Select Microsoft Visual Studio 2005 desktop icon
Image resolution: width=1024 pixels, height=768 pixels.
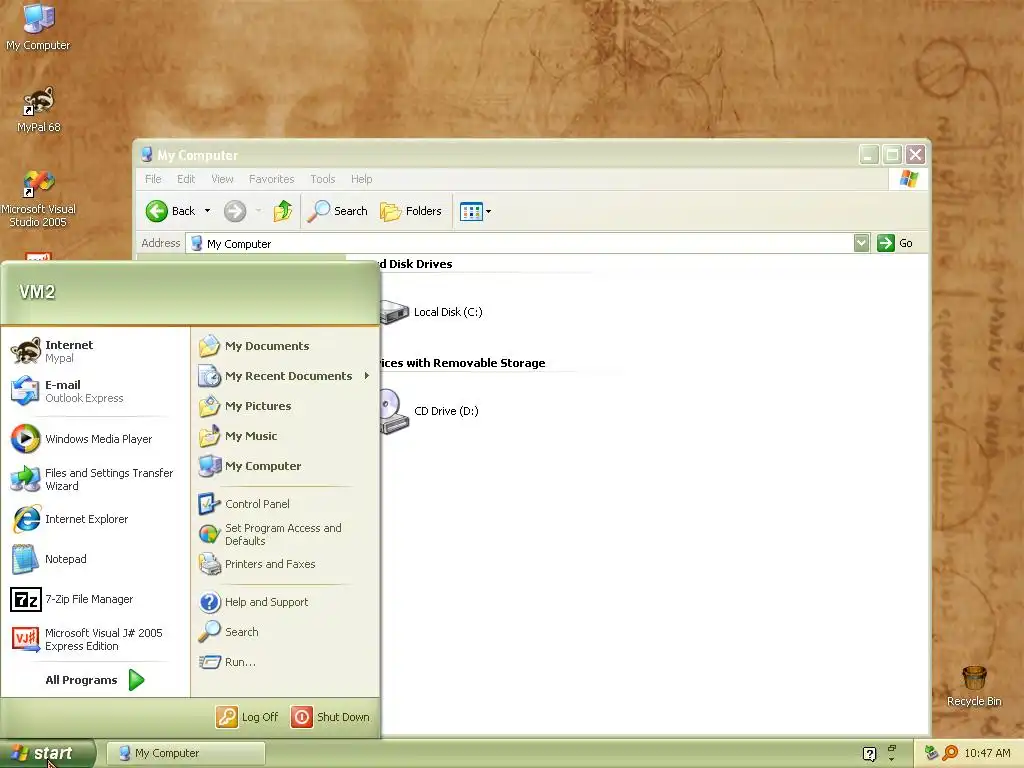tap(38, 199)
